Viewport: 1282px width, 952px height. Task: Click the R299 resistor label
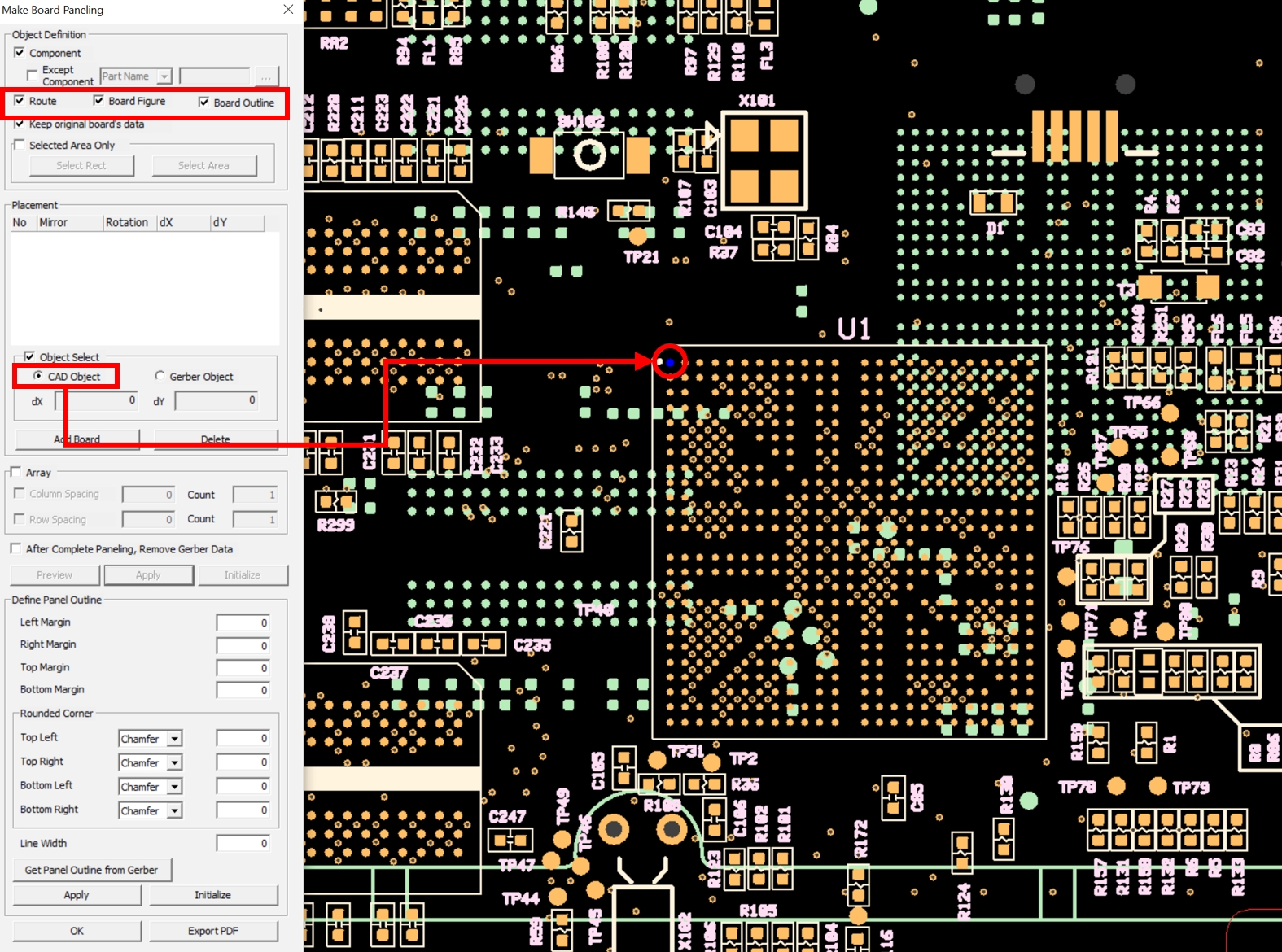click(x=336, y=526)
